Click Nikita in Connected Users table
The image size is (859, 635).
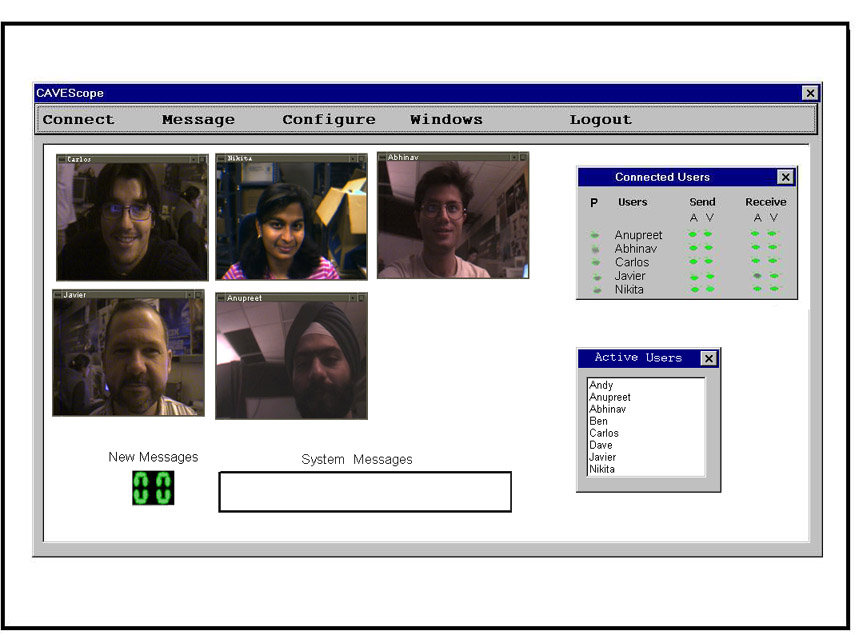(x=629, y=290)
